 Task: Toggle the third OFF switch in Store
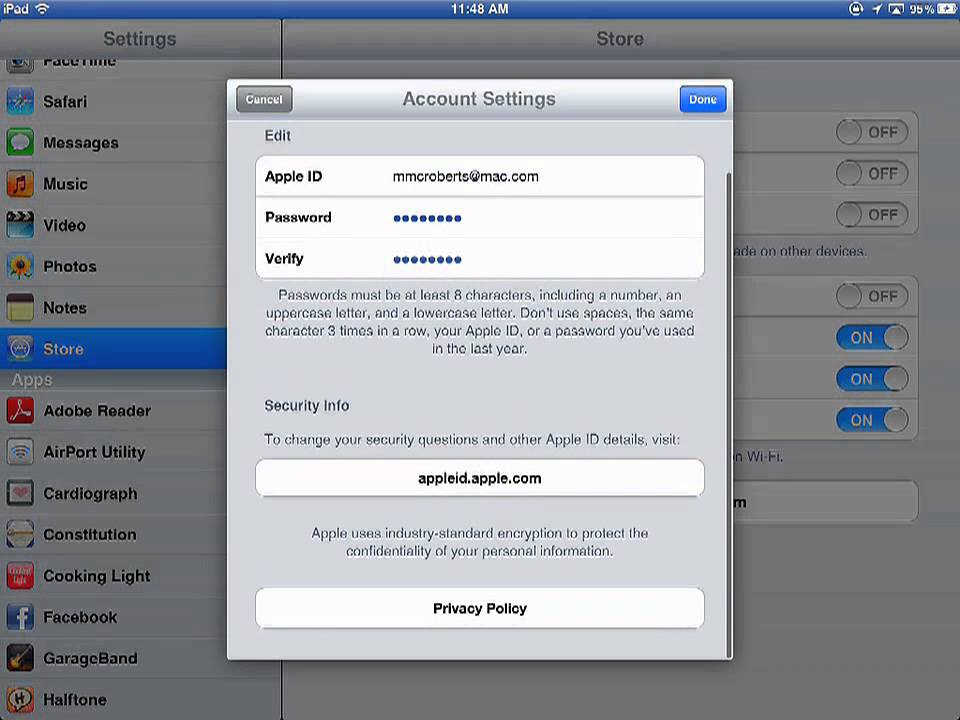[x=872, y=214]
